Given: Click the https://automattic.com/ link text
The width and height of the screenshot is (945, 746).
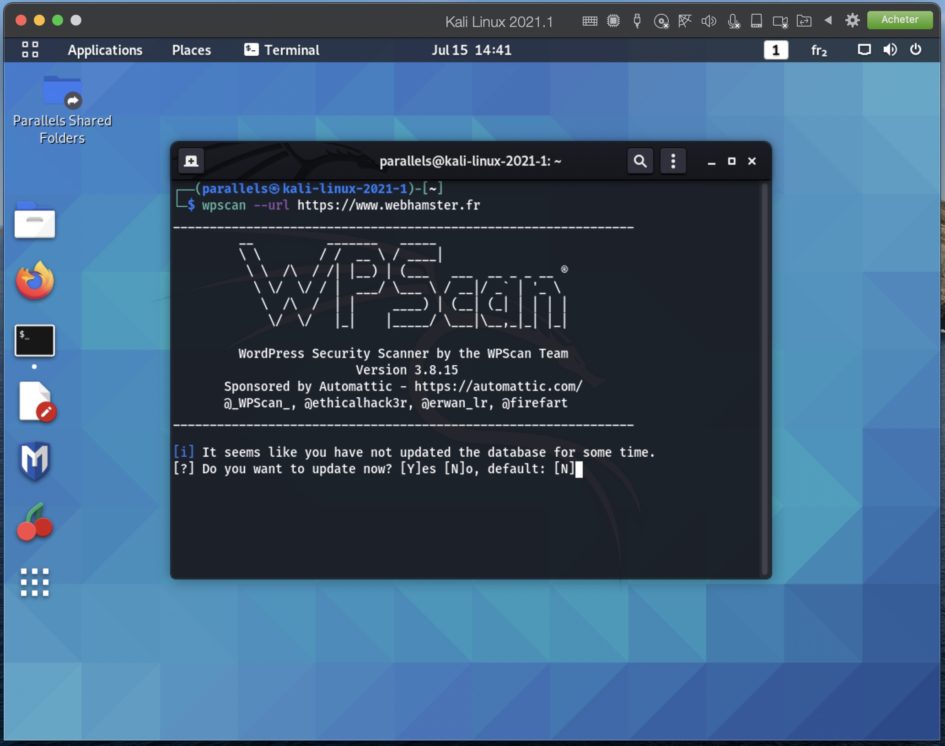Looking at the screenshot, I should pos(498,386).
